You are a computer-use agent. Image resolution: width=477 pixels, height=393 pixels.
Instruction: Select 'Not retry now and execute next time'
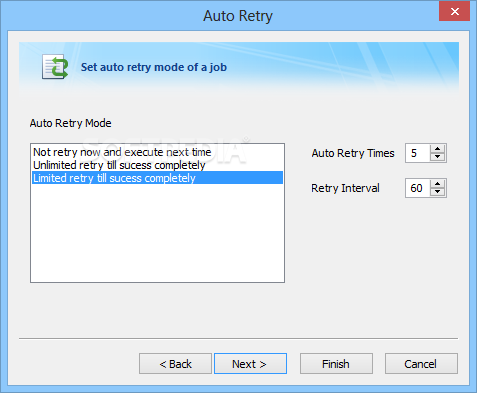(x=157, y=152)
